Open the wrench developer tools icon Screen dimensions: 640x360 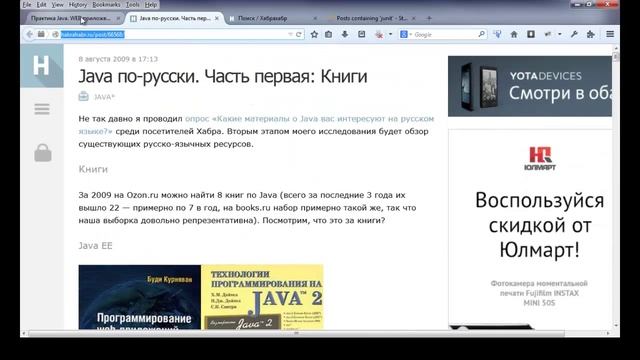(574, 35)
